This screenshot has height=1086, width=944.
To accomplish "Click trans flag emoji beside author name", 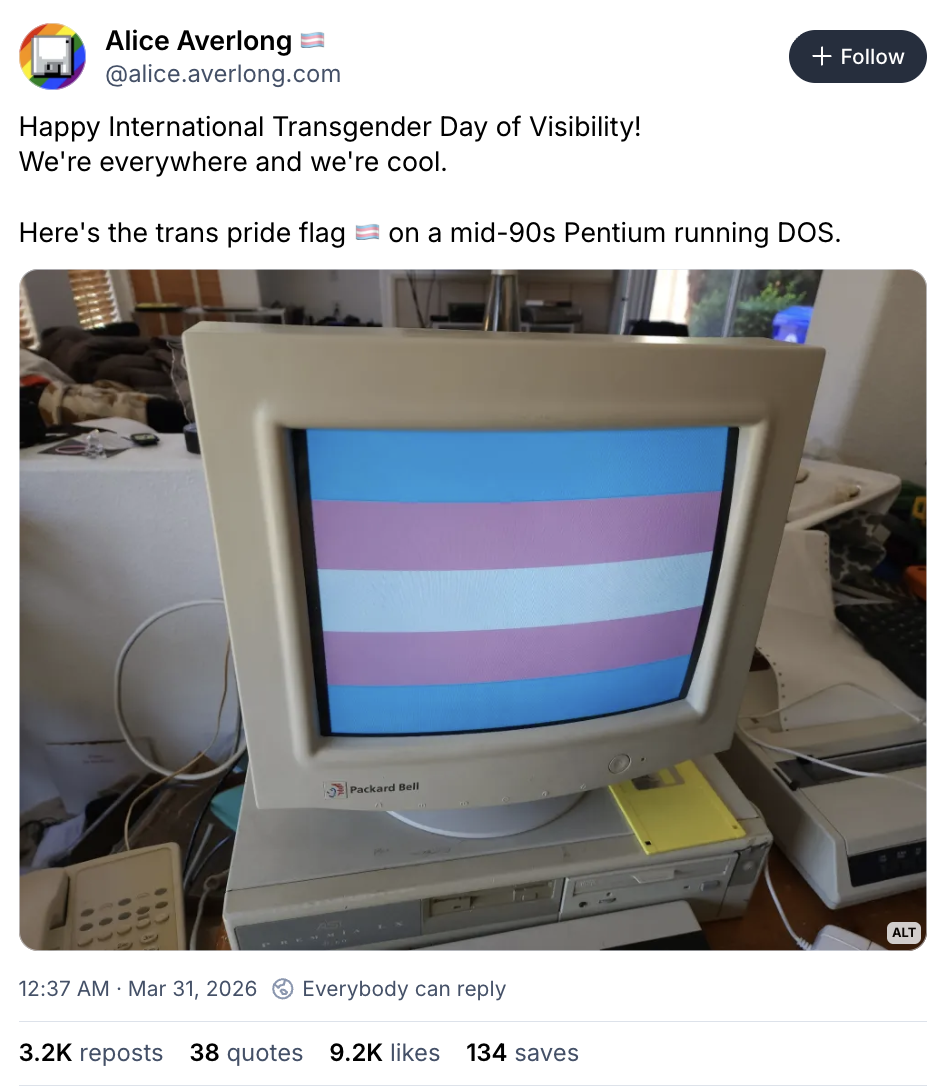I will (312, 41).
